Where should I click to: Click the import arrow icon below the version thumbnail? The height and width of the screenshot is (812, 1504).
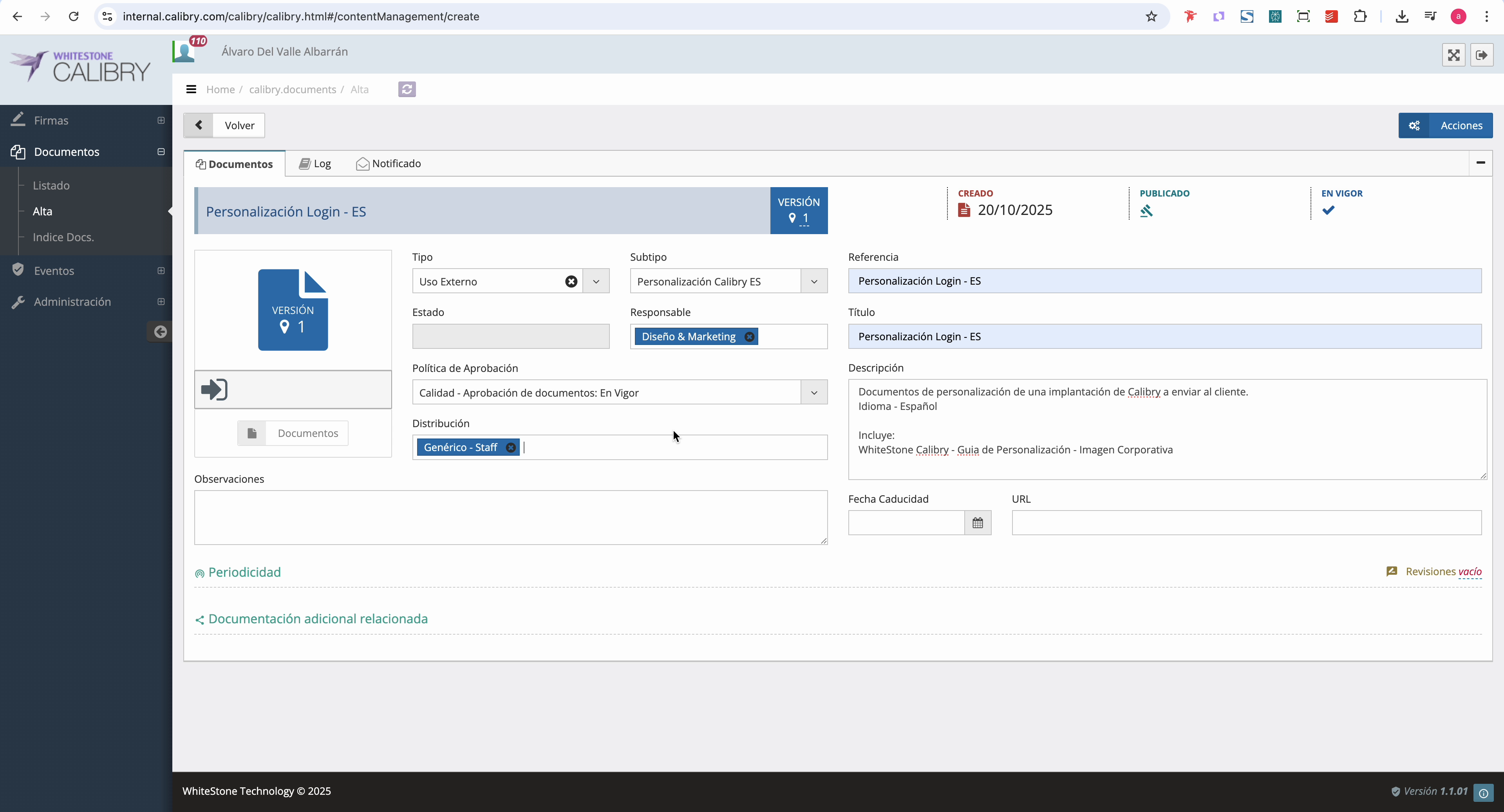[214, 390]
